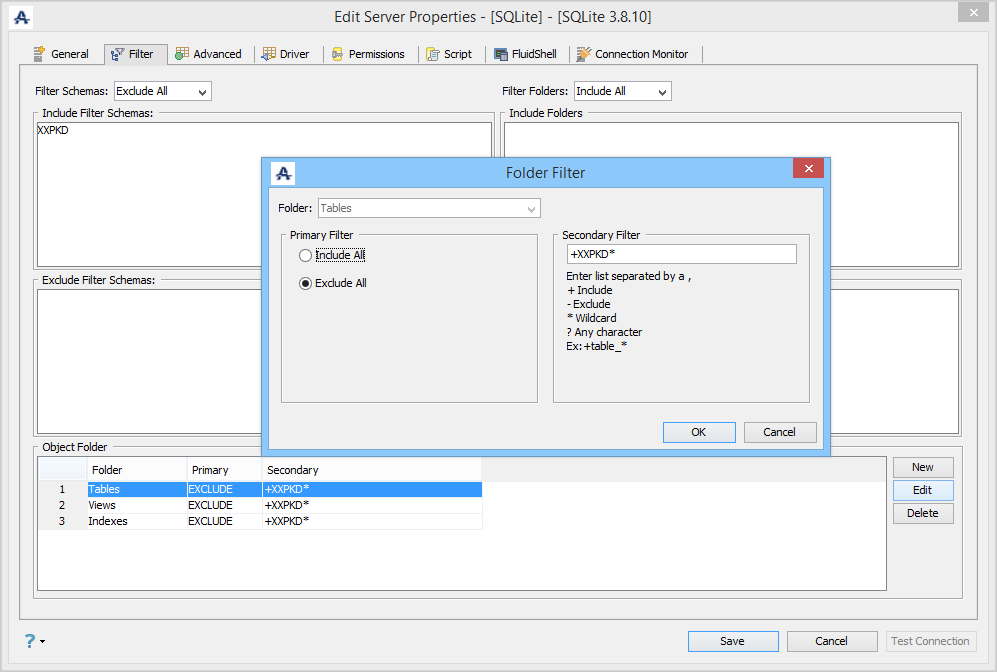Viewport: 997px width, 672px height.
Task: Click the Edit object folder button
Action: click(923, 490)
